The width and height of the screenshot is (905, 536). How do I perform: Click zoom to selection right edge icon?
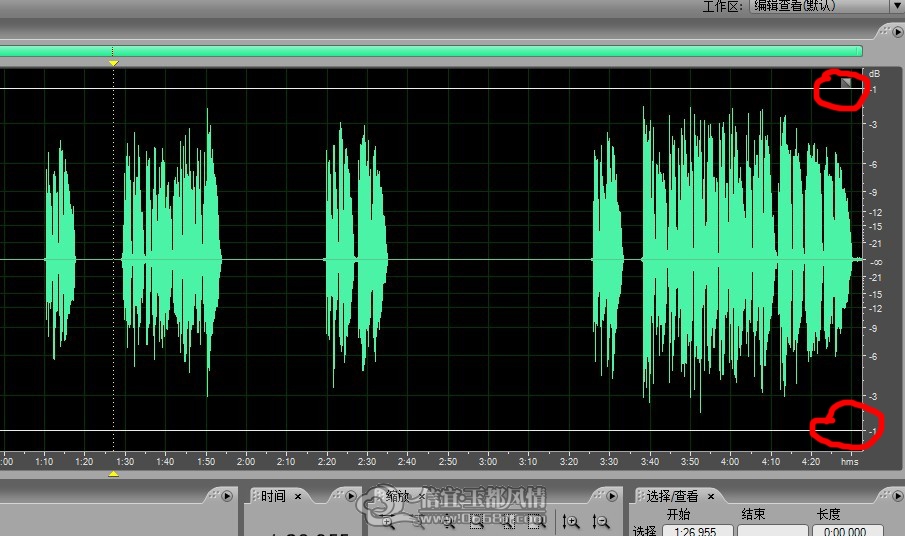click(535, 522)
